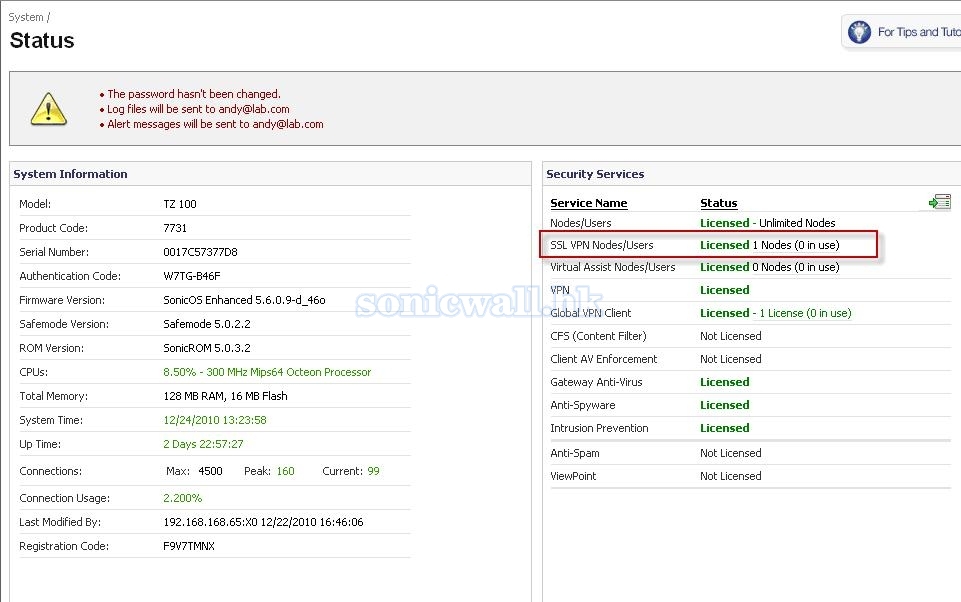Click Virtual Assist Nodes/Users service name
Viewport: 961px width, 602px height.
click(x=612, y=267)
